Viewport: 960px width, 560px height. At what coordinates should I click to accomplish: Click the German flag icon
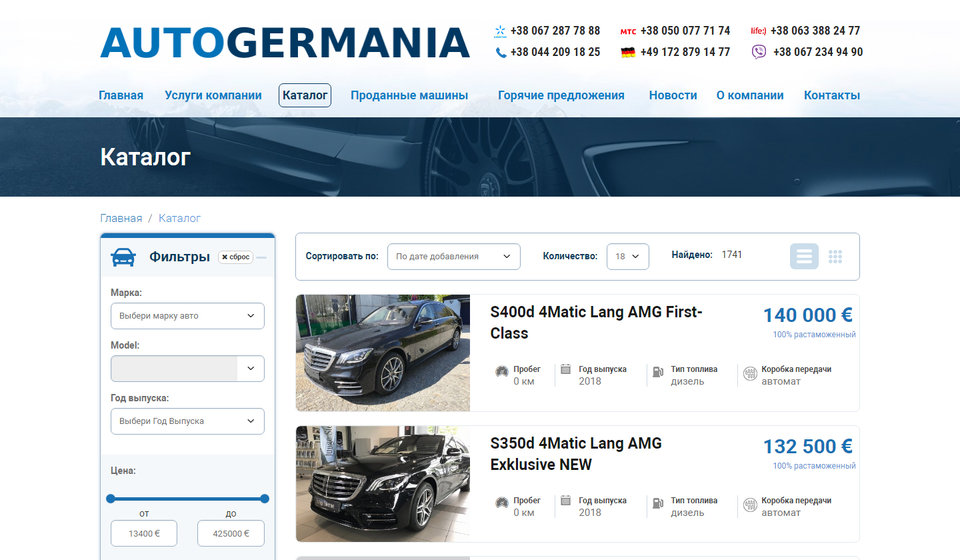[628, 53]
